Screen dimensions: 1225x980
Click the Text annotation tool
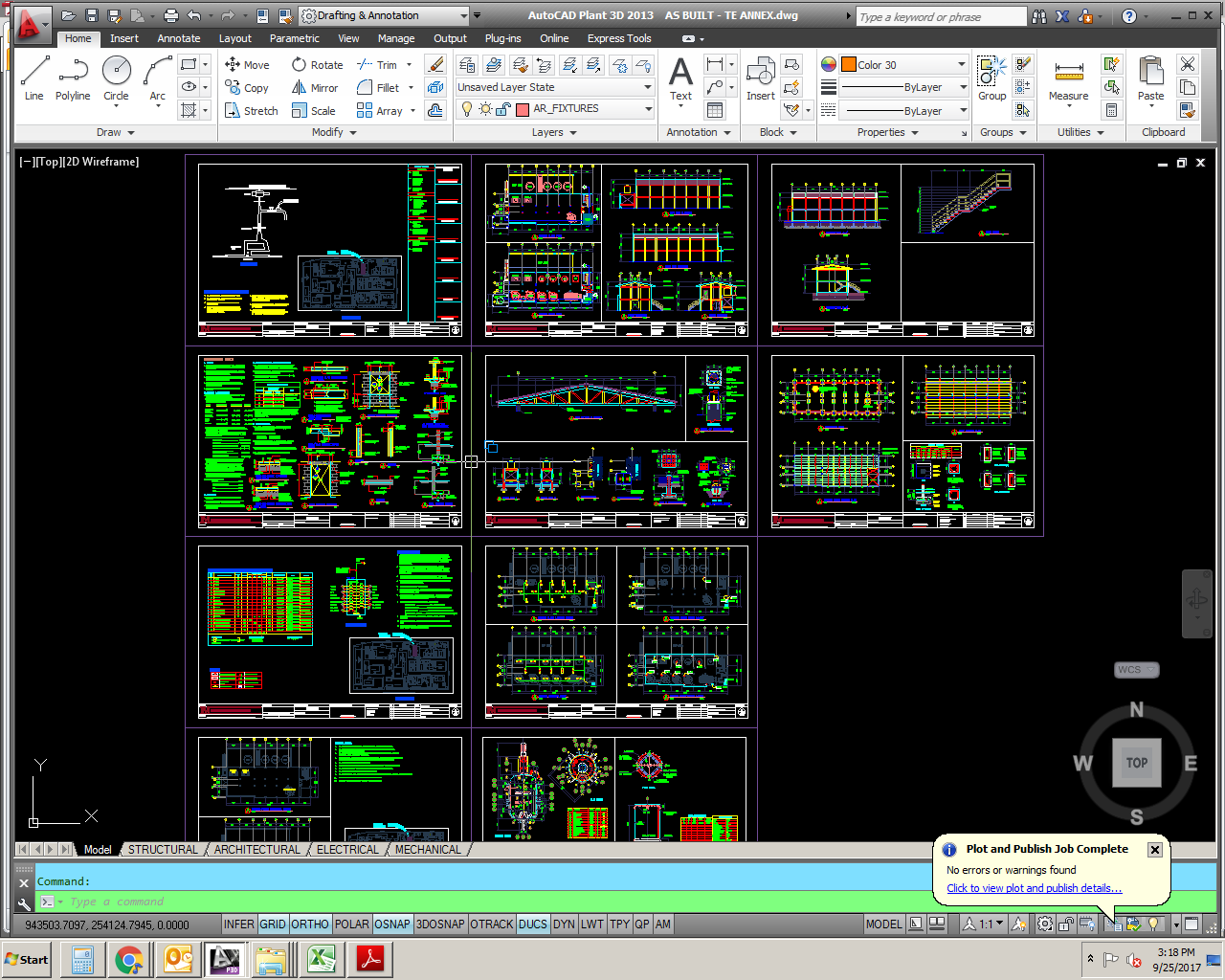tap(680, 78)
